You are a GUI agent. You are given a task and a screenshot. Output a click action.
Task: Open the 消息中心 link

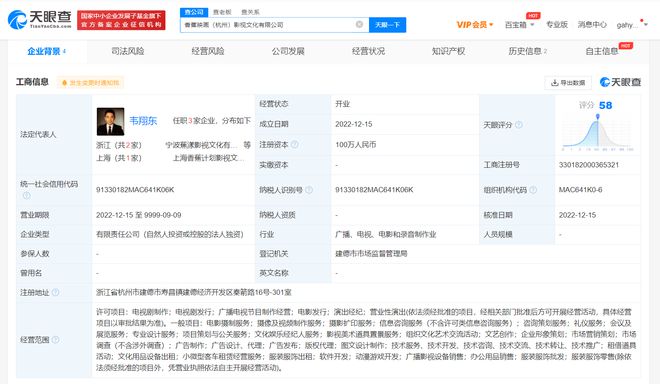pos(592,24)
